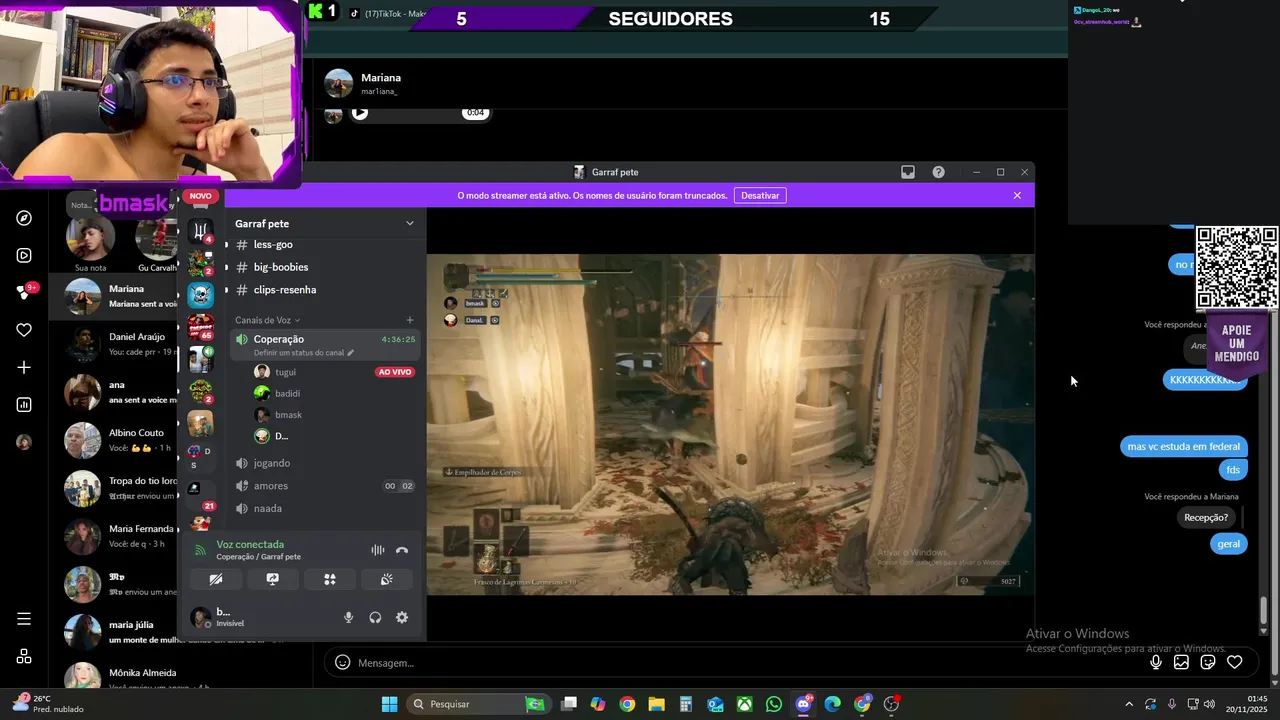Disconnect from voice with hang-up icon
The image size is (1280, 720).
(402, 550)
